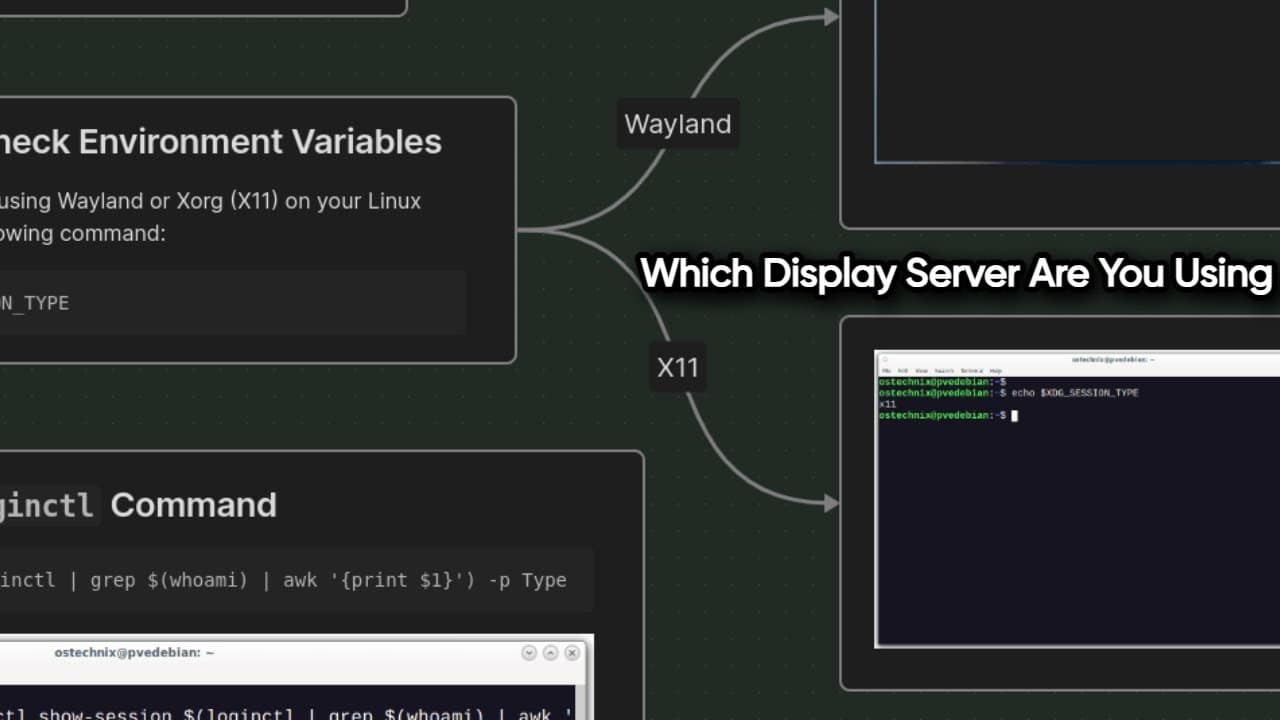
Task: Select the X11 branch label
Action: point(677,368)
